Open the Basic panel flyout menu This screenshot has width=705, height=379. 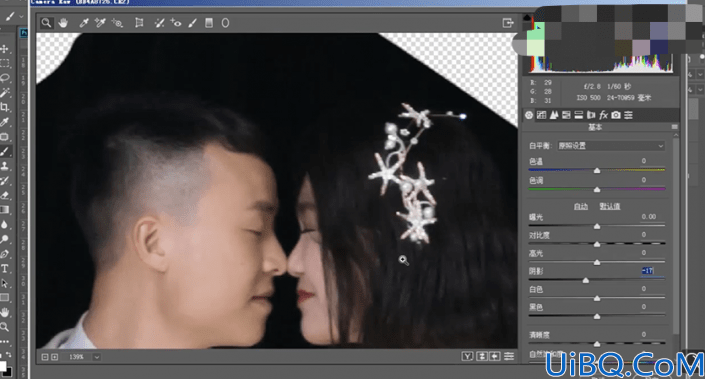674,127
